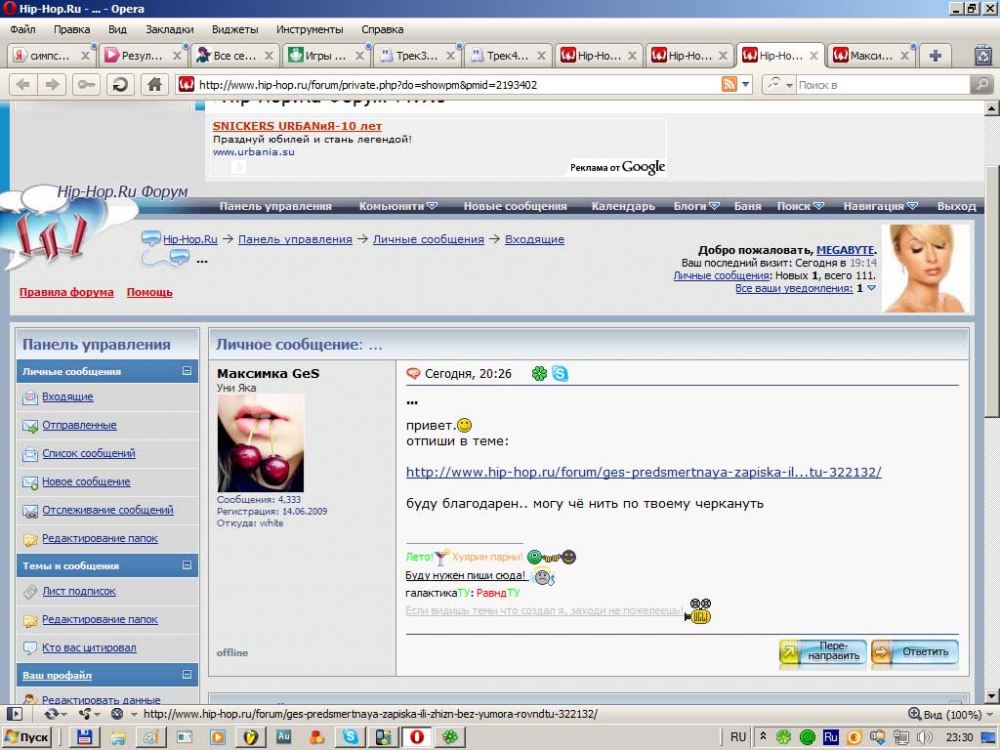The height and width of the screenshot is (750, 1000).
Task: Open the SNICKERS URБАНиЯ ad link
Action: [297, 126]
